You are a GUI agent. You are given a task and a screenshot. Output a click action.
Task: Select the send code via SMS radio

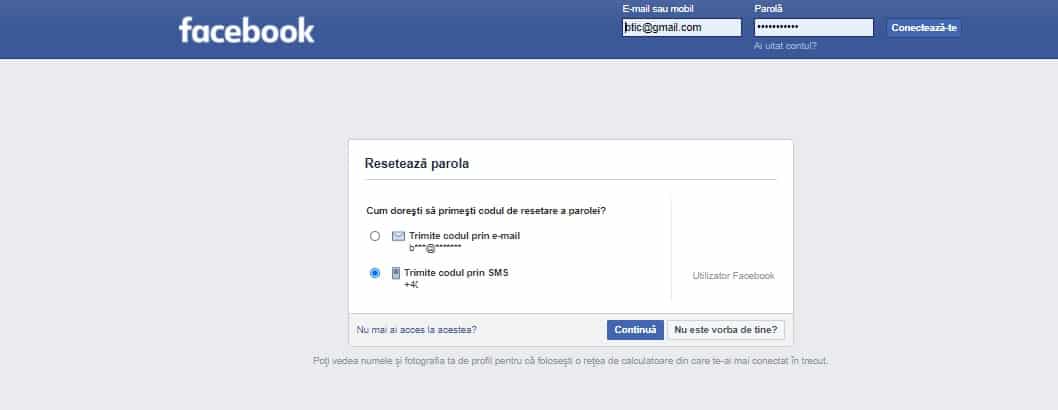point(374,273)
